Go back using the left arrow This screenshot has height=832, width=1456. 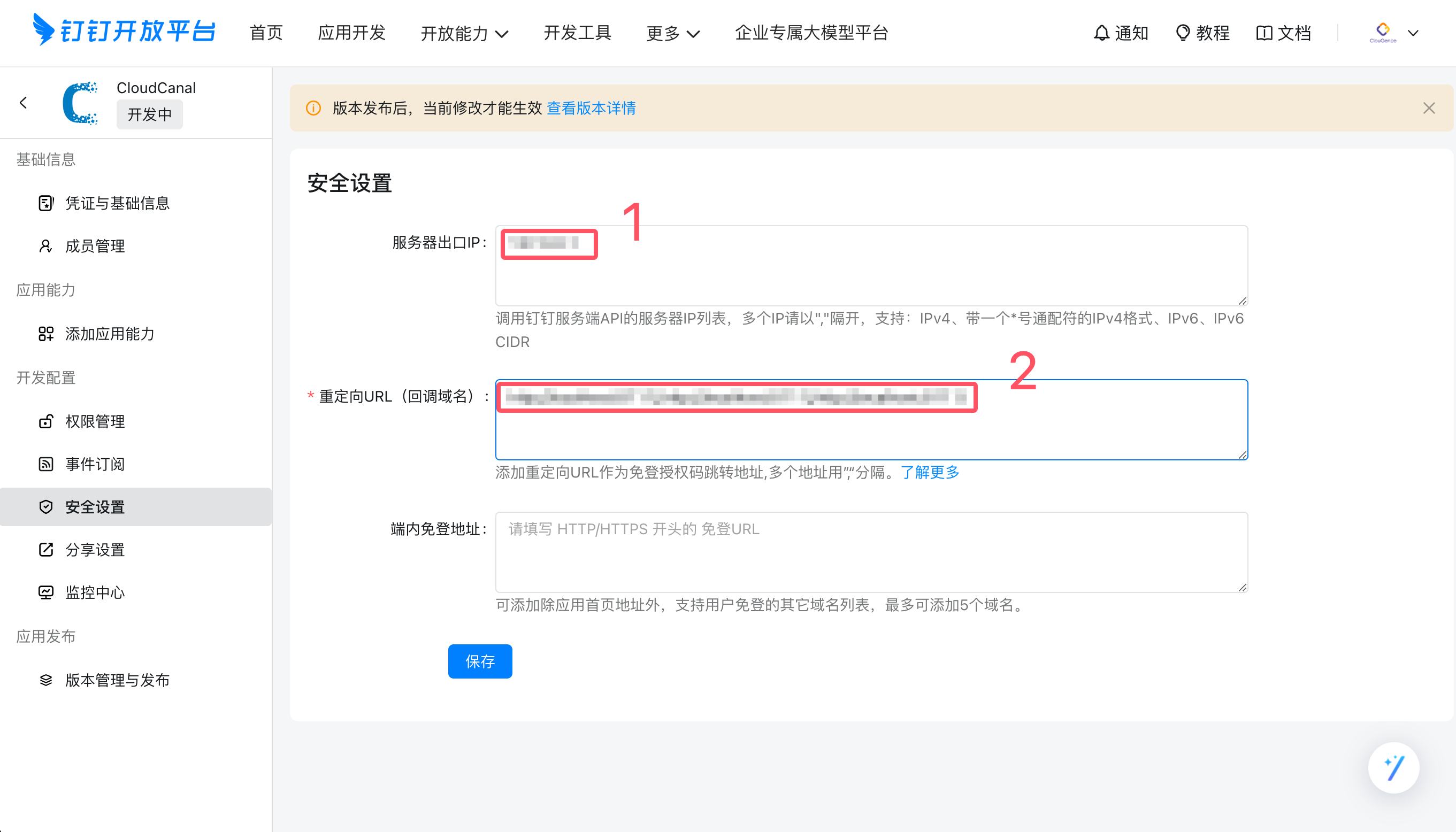(x=24, y=103)
